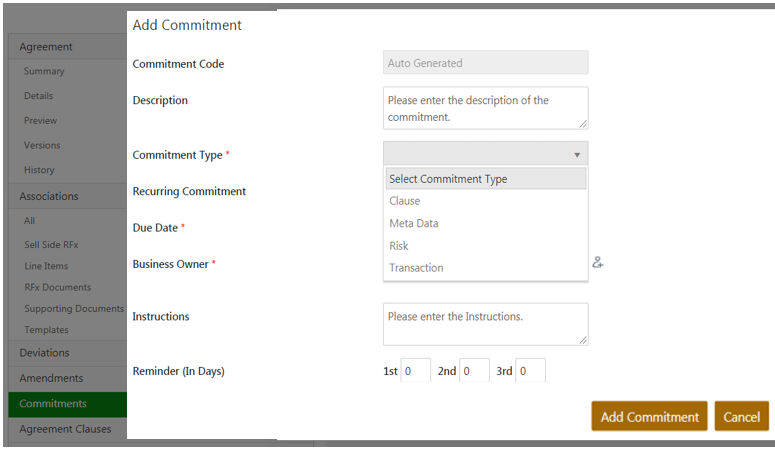This screenshot has height=449, width=775.
Task: Focus the 1st reminder days field
Action: click(x=416, y=371)
